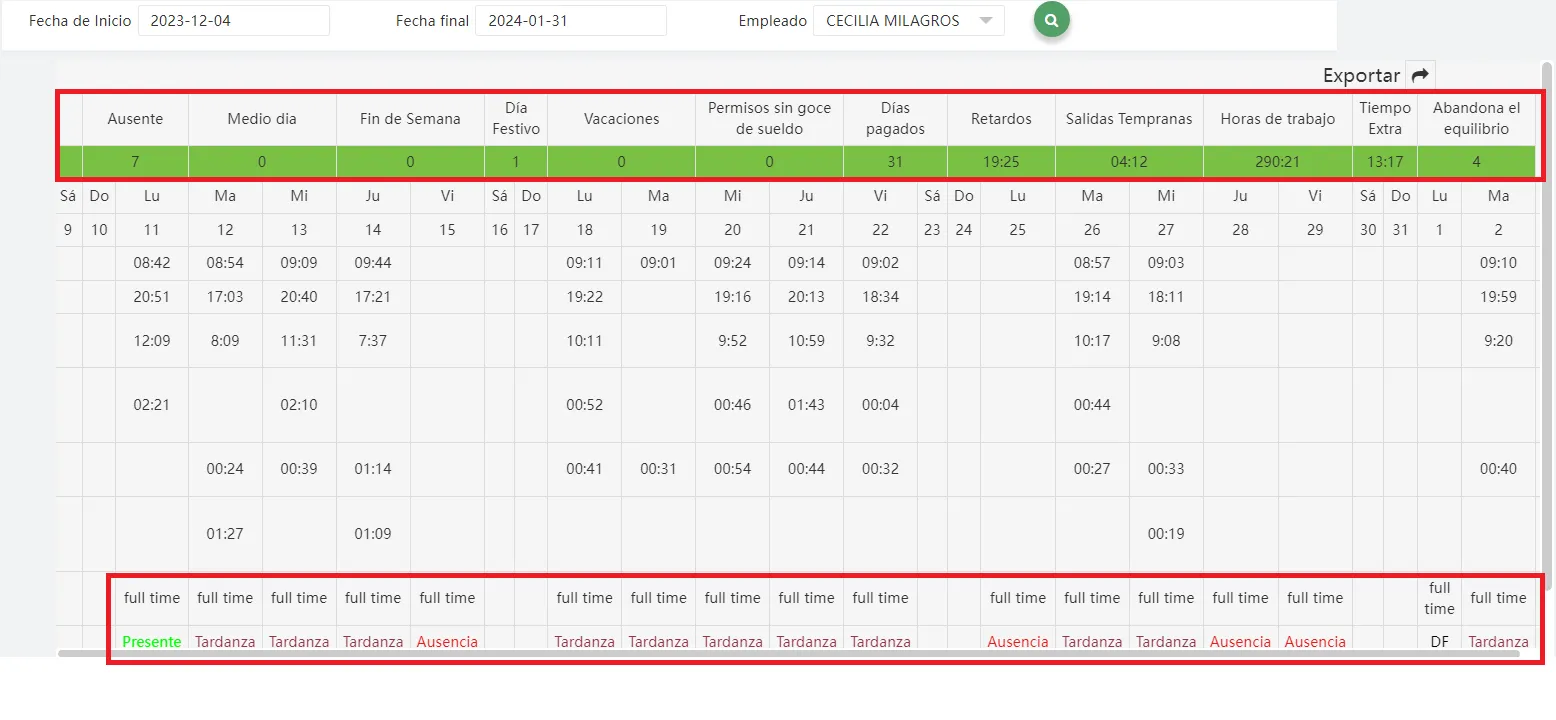
Task: Click the 08:42 check-in time on day 11
Action: [x=152, y=264]
